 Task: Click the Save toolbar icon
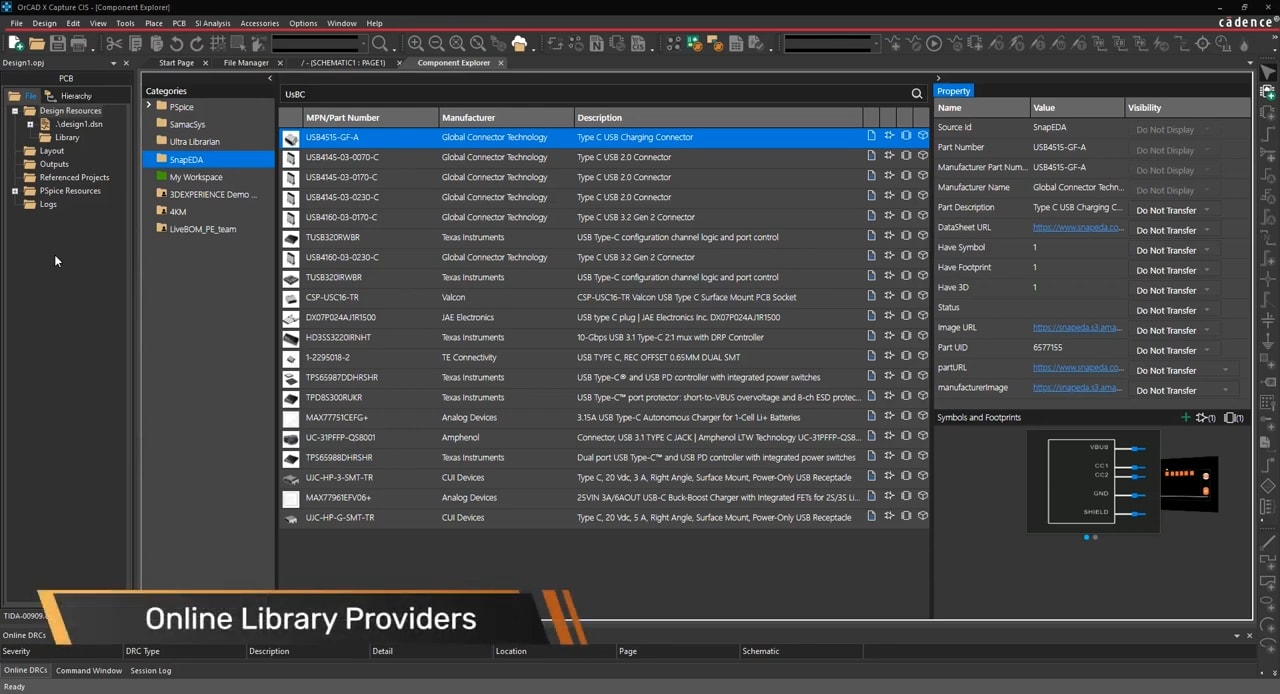(x=58, y=43)
